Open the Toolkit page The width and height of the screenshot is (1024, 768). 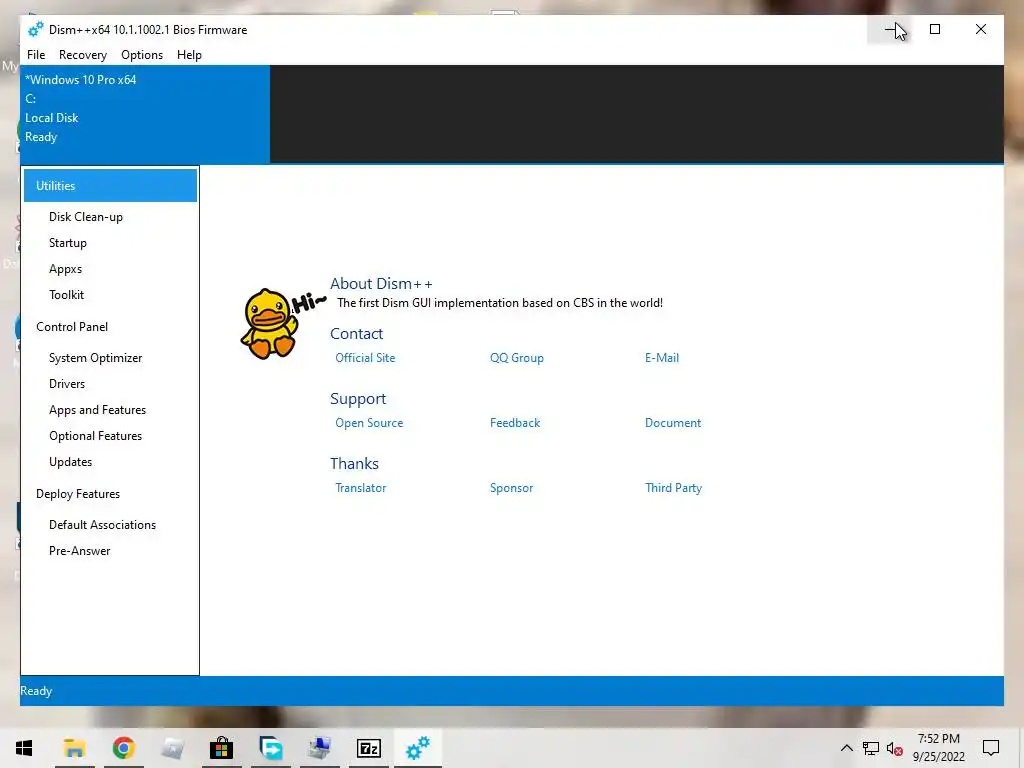click(67, 295)
